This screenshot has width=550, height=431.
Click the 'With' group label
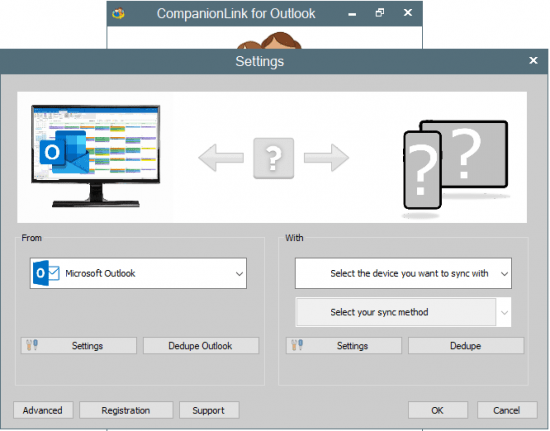click(x=294, y=238)
